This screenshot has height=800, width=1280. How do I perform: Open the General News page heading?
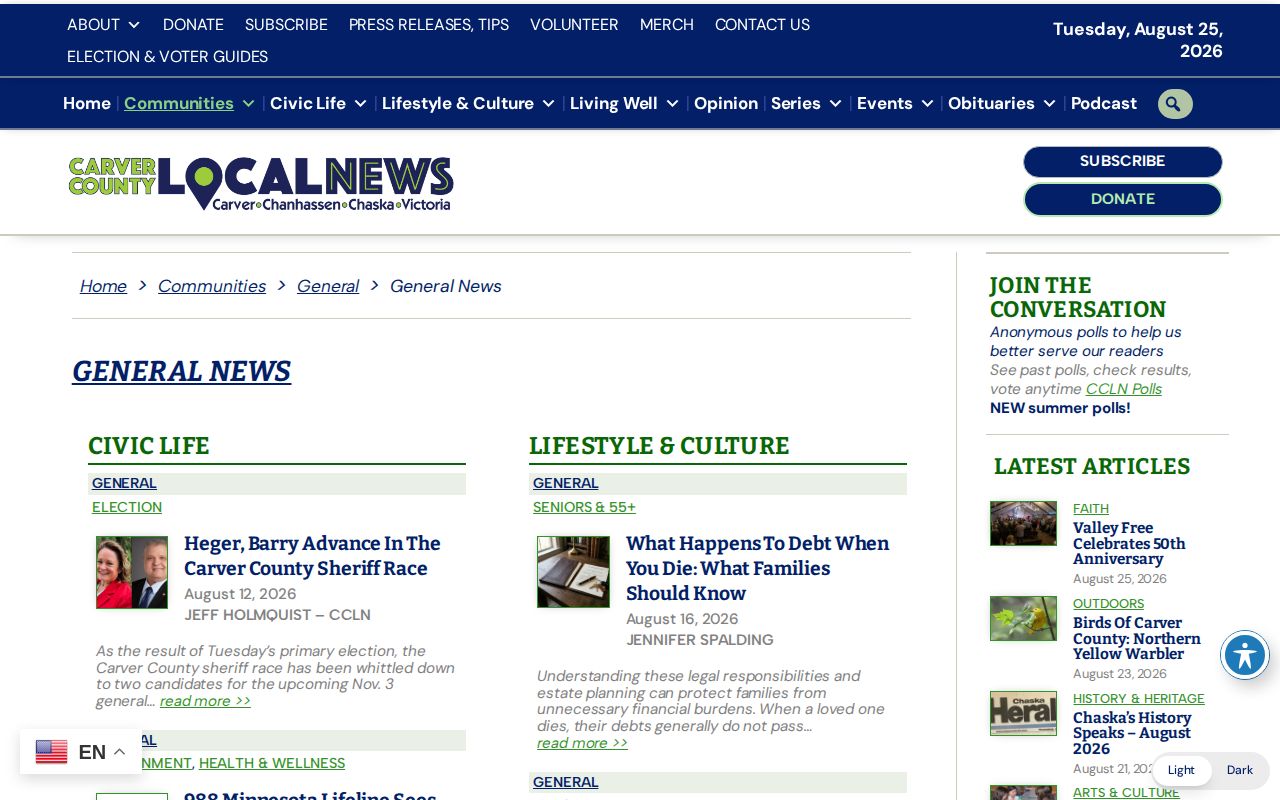click(x=181, y=371)
